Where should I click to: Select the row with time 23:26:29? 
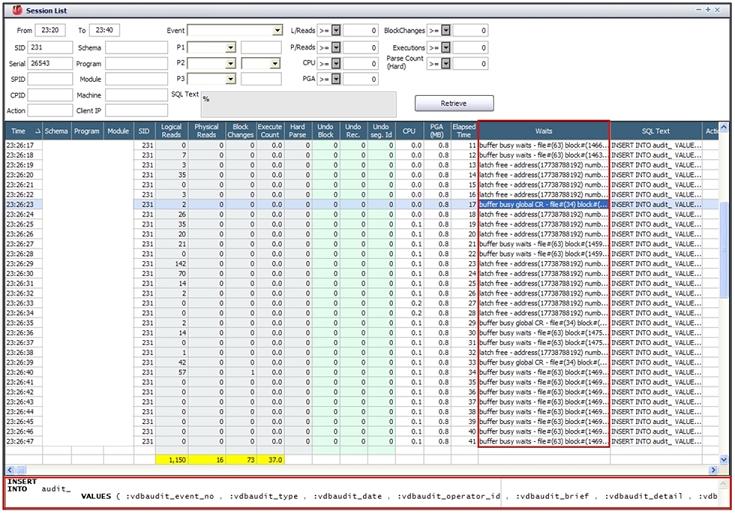(361, 264)
